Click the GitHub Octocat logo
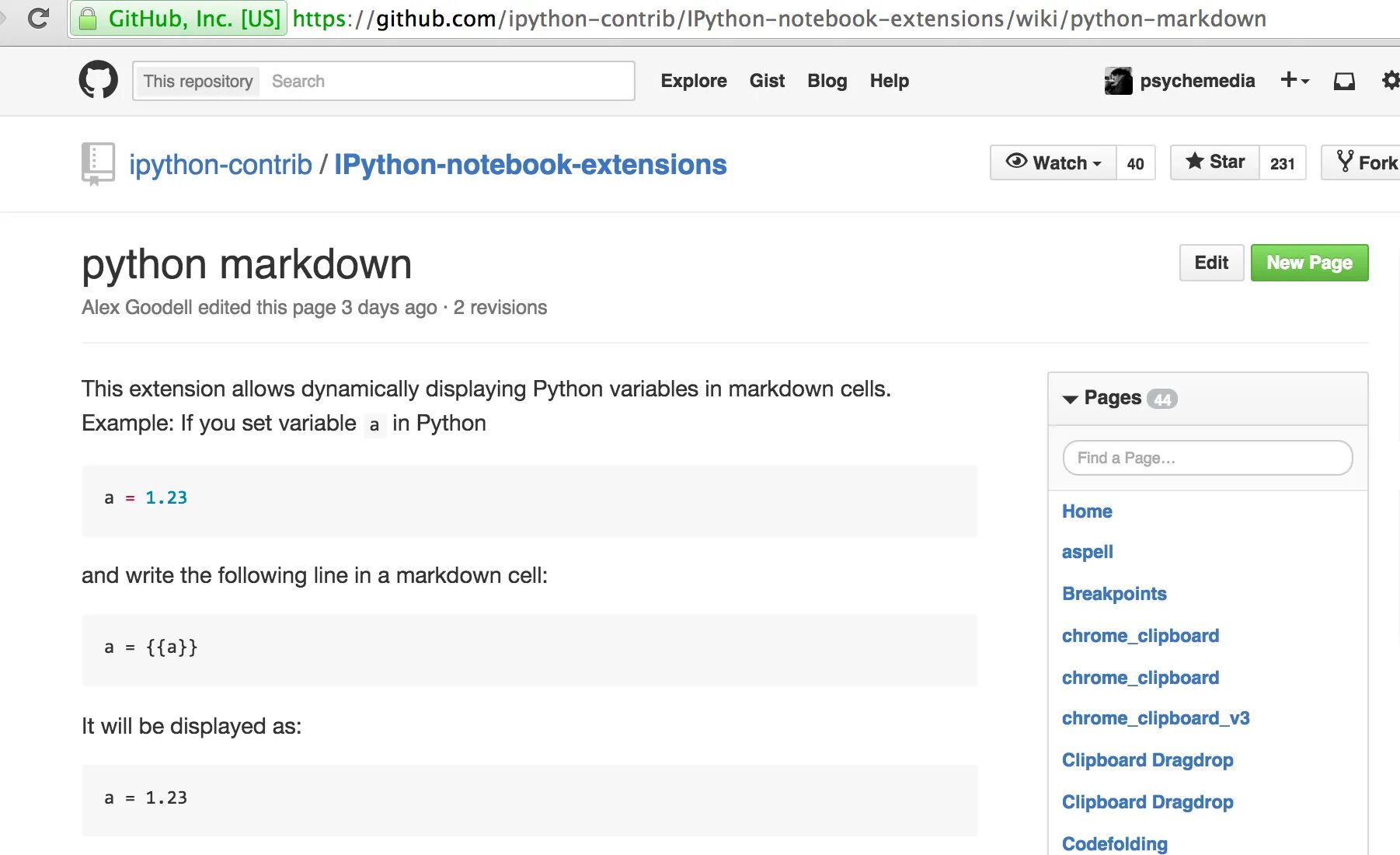This screenshot has height=855, width=1400. click(99, 80)
